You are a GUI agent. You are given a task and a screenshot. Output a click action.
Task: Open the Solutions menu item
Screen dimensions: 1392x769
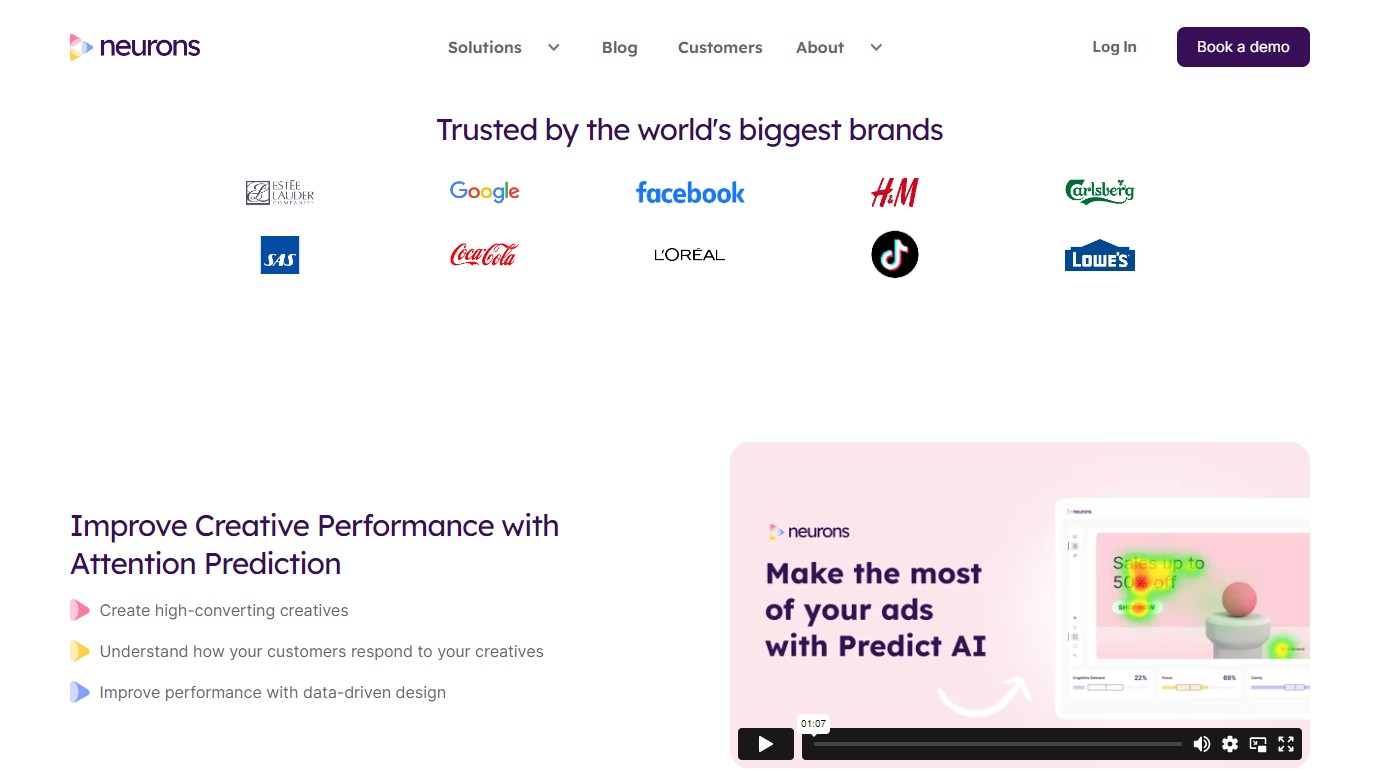click(x=485, y=47)
